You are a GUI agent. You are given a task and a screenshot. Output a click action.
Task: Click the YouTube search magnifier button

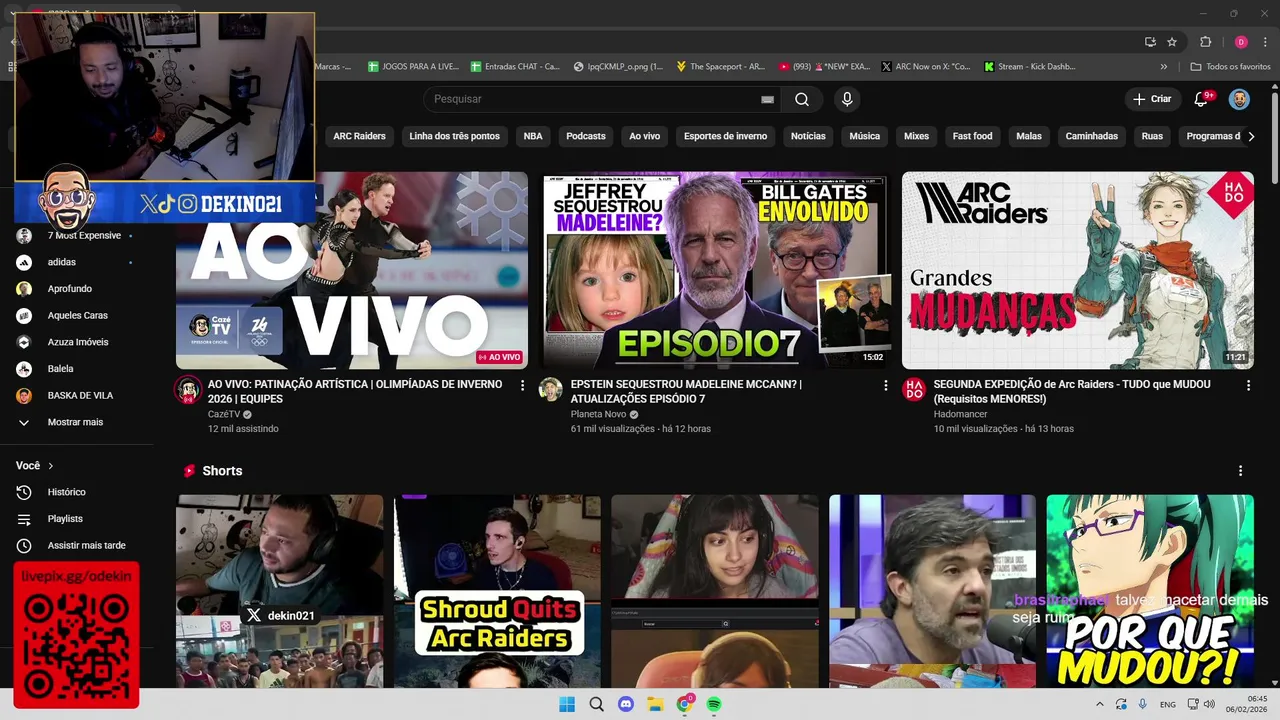[x=802, y=99]
